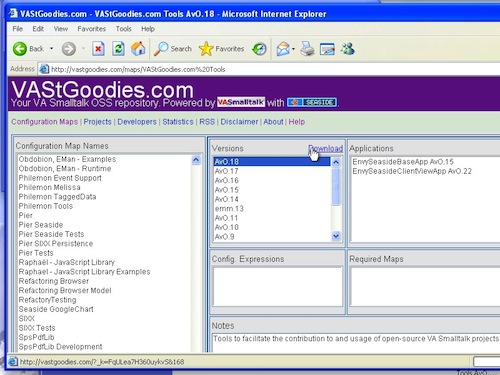Select version AvO.17
This screenshot has height=375, width=500.
272,171
